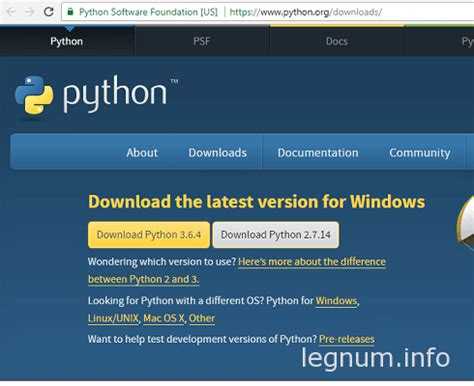Click the Python snake logo

pyautogui.click(x=34, y=95)
